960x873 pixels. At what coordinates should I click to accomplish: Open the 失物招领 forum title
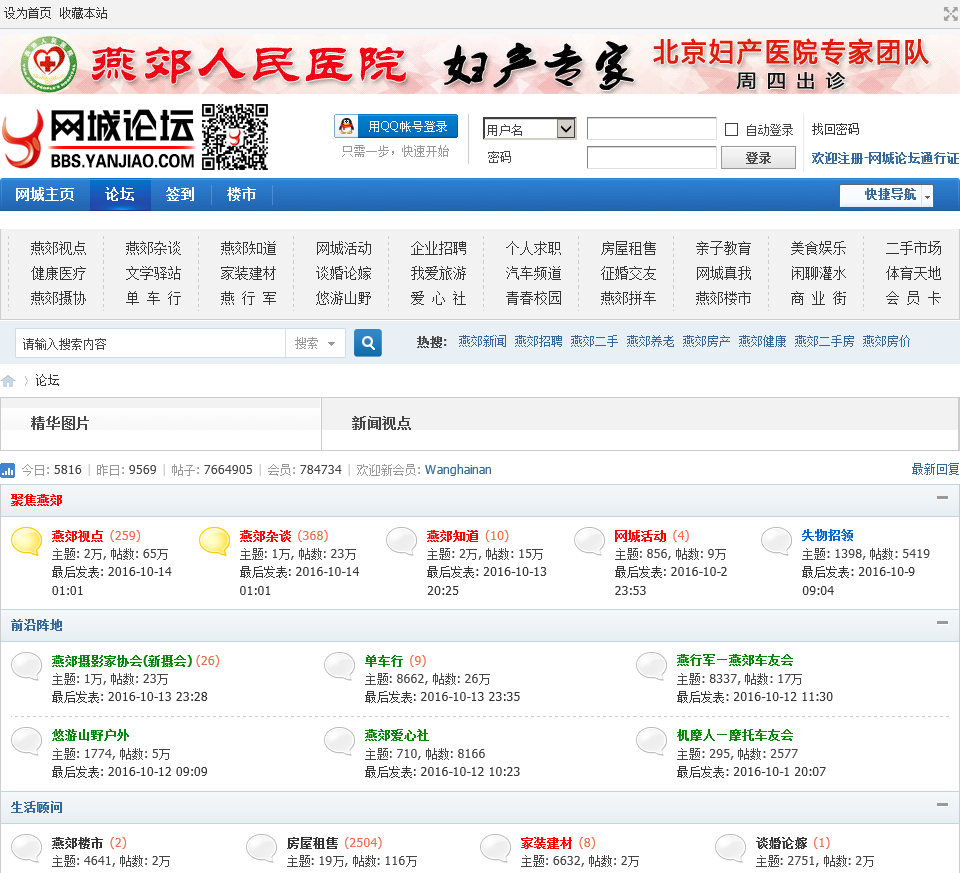[x=827, y=535]
